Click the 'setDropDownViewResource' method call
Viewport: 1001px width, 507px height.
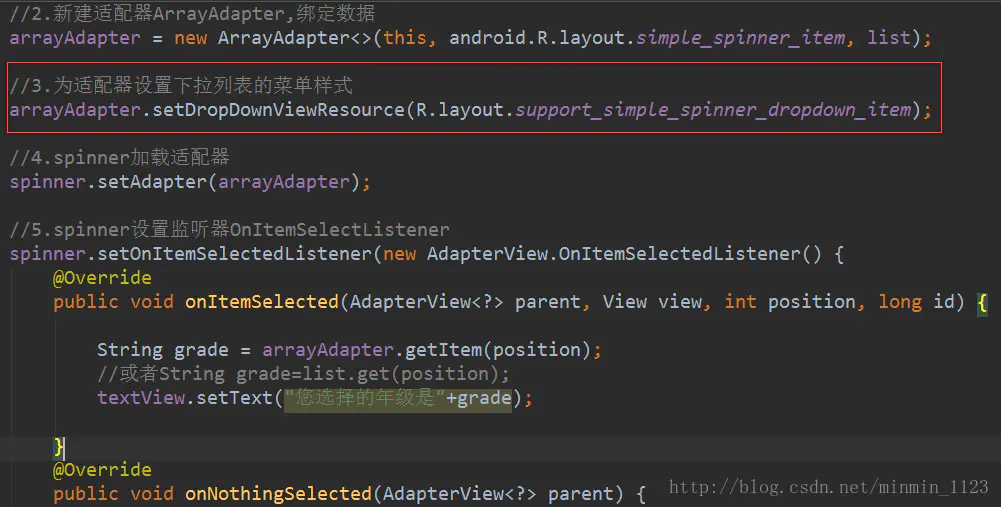[x=278, y=110]
